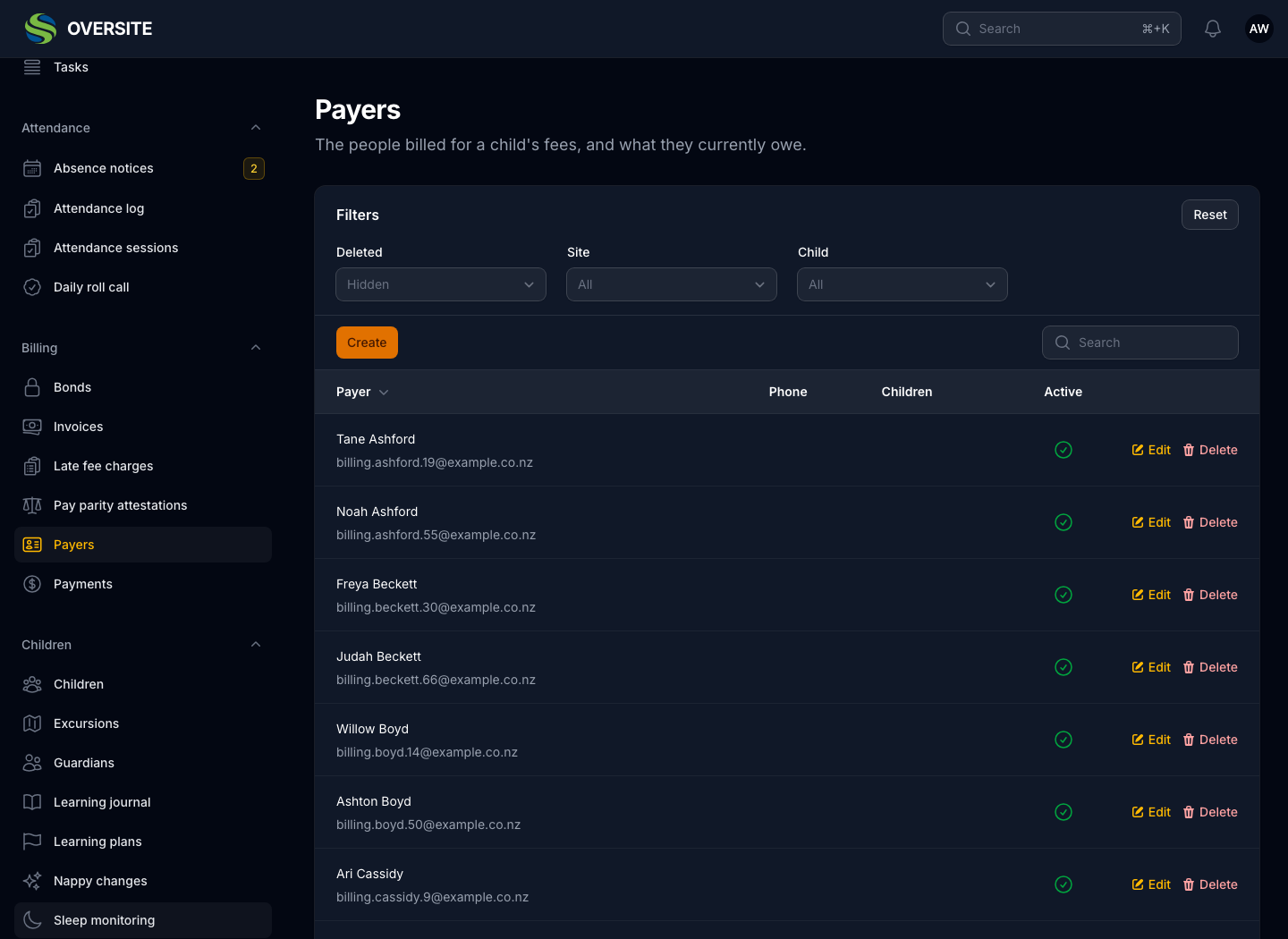Click the name Freya Beckett
The height and width of the screenshot is (939, 1288).
pos(377,584)
